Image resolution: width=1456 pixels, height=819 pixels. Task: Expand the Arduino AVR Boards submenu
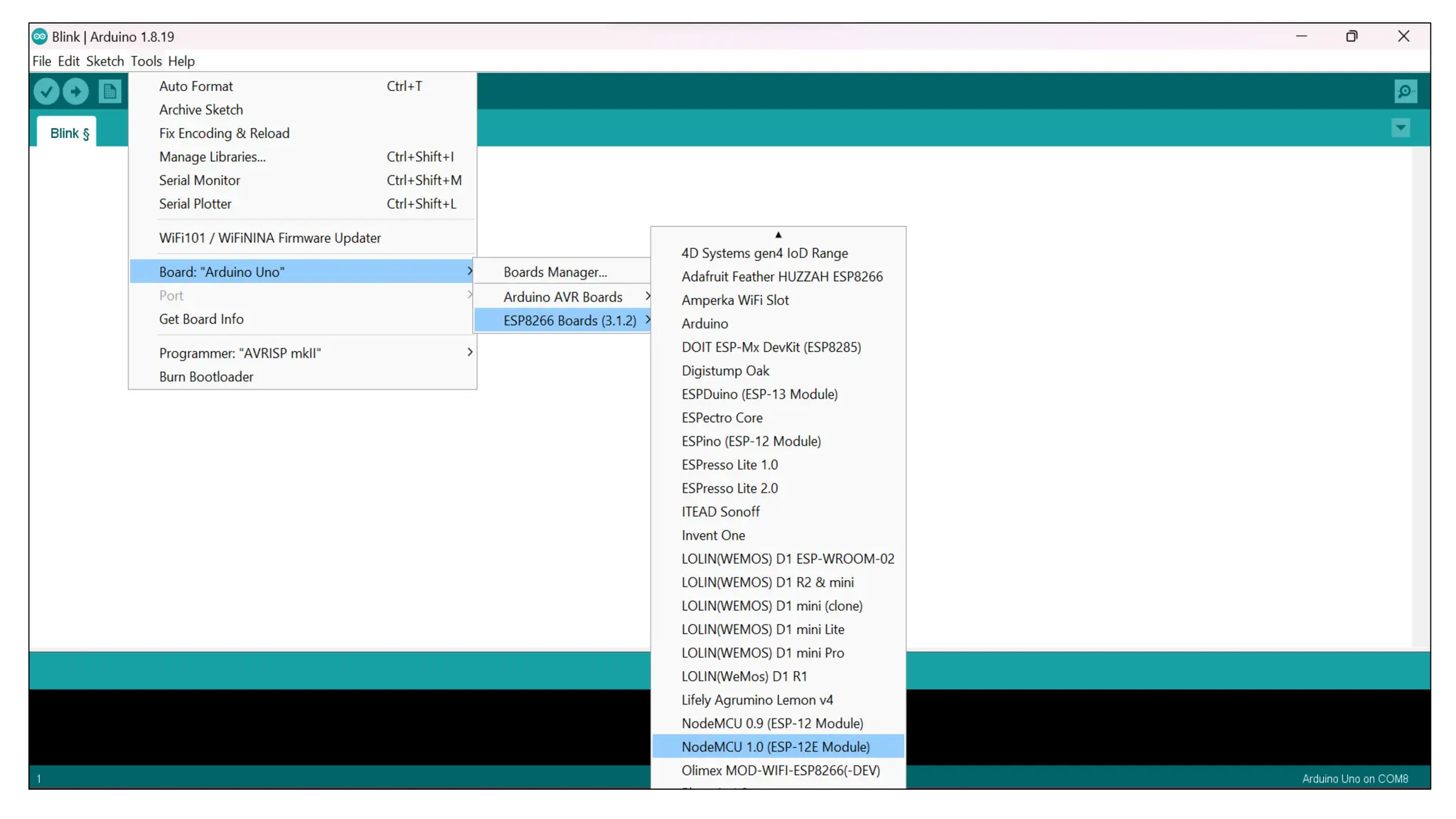pyautogui.click(x=562, y=297)
